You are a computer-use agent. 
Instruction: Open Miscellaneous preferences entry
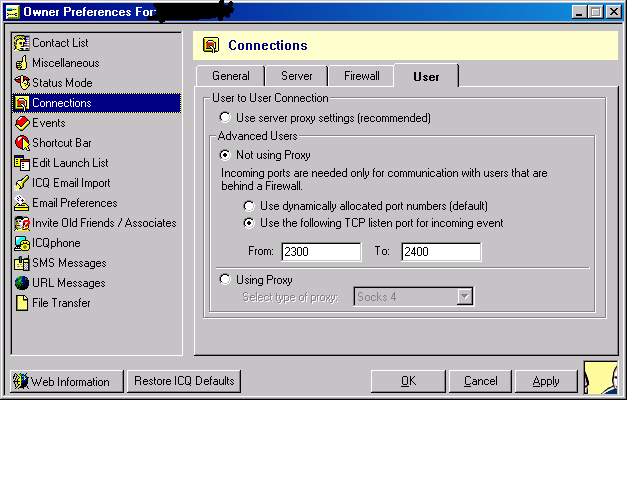(66, 63)
